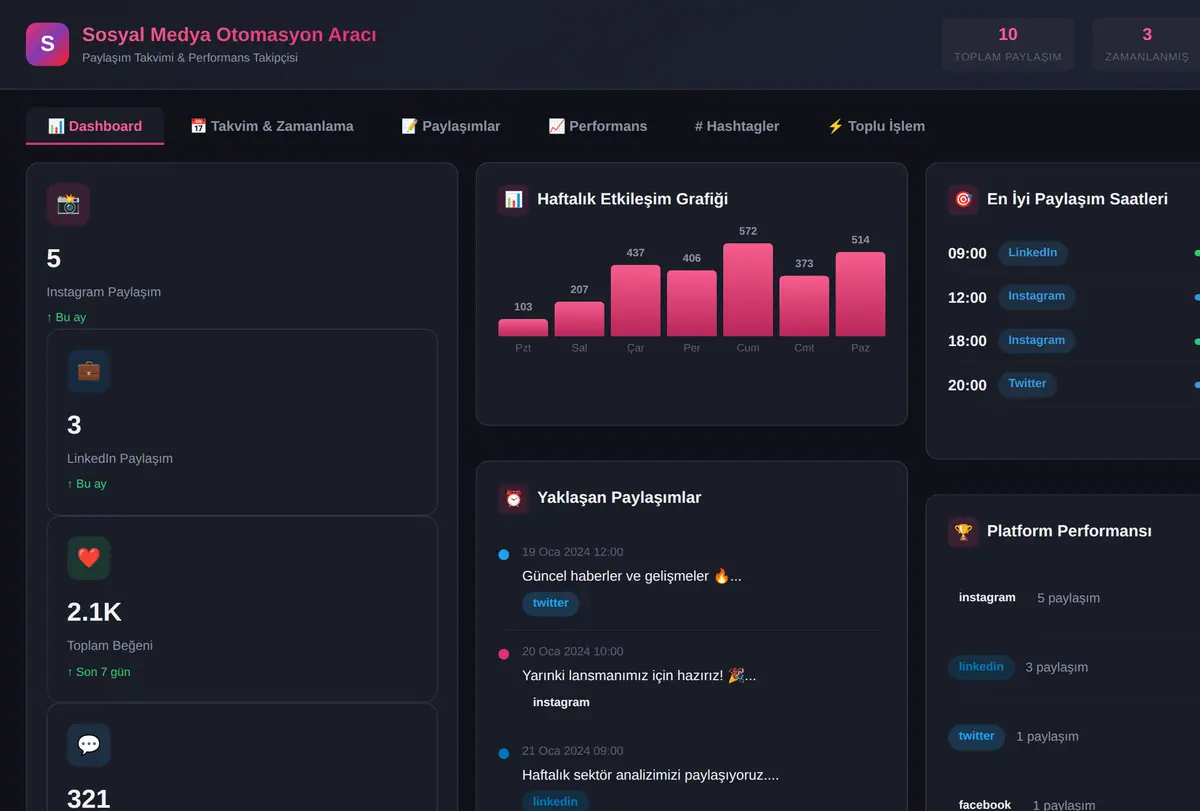
Task: Select the Per bar showing 406
Action: [x=692, y=303]
